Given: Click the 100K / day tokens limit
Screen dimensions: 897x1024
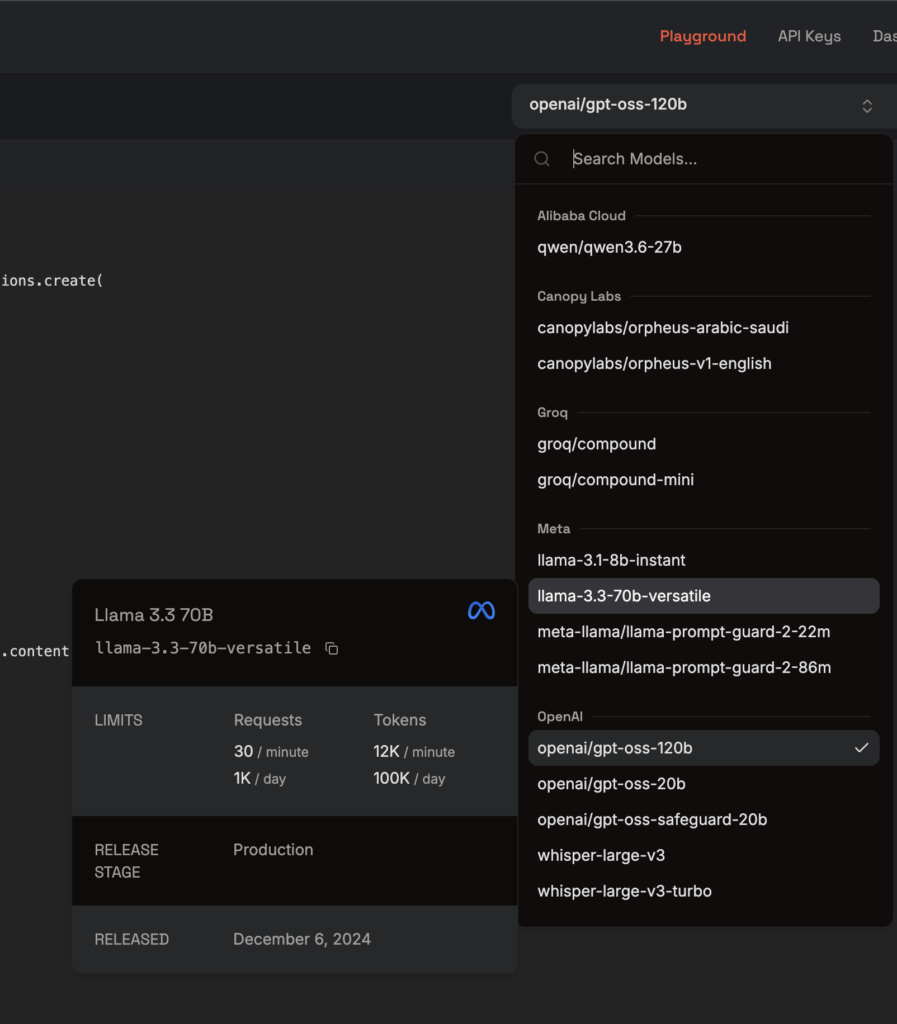Looking at the screenshot, I should click(409, 778).
